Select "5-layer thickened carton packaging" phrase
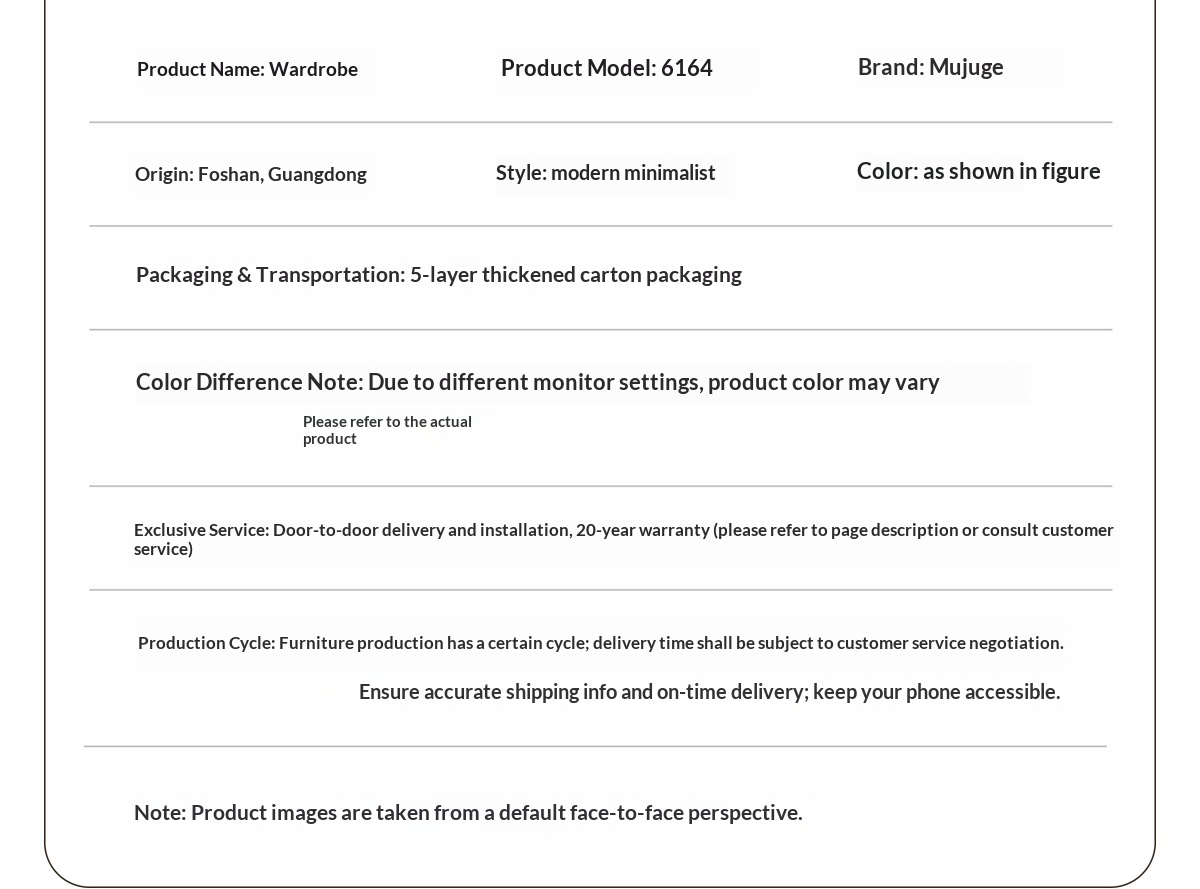 coord(576,274)
